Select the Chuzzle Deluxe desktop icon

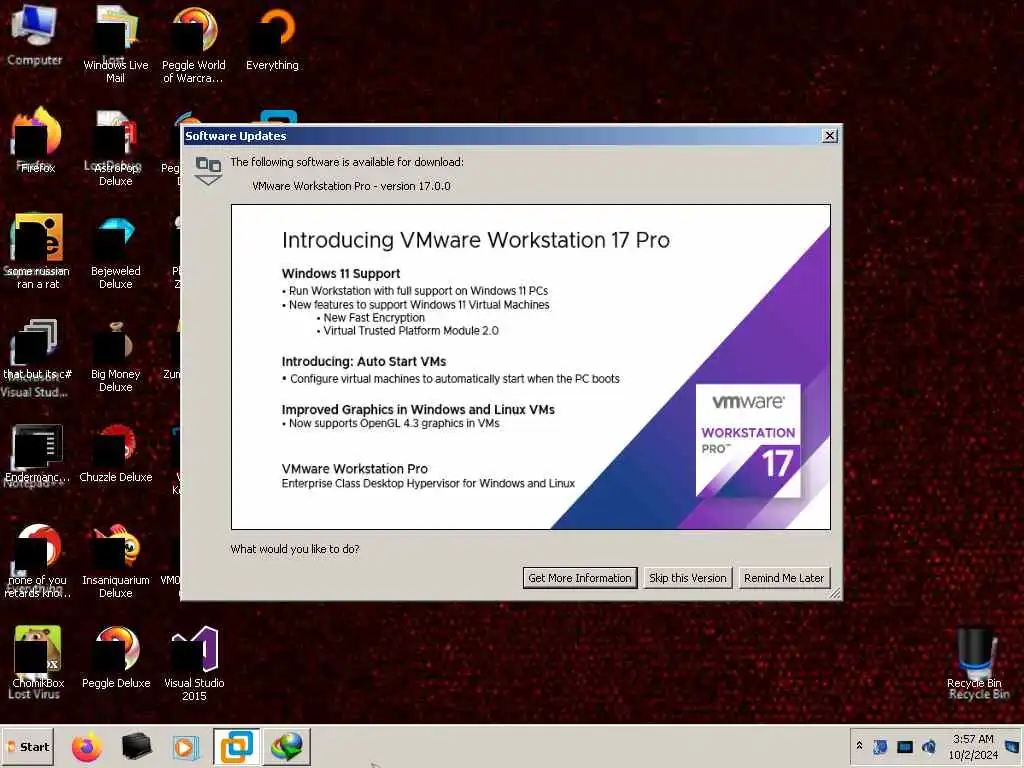pyautogui.click(x=116, y=454)
